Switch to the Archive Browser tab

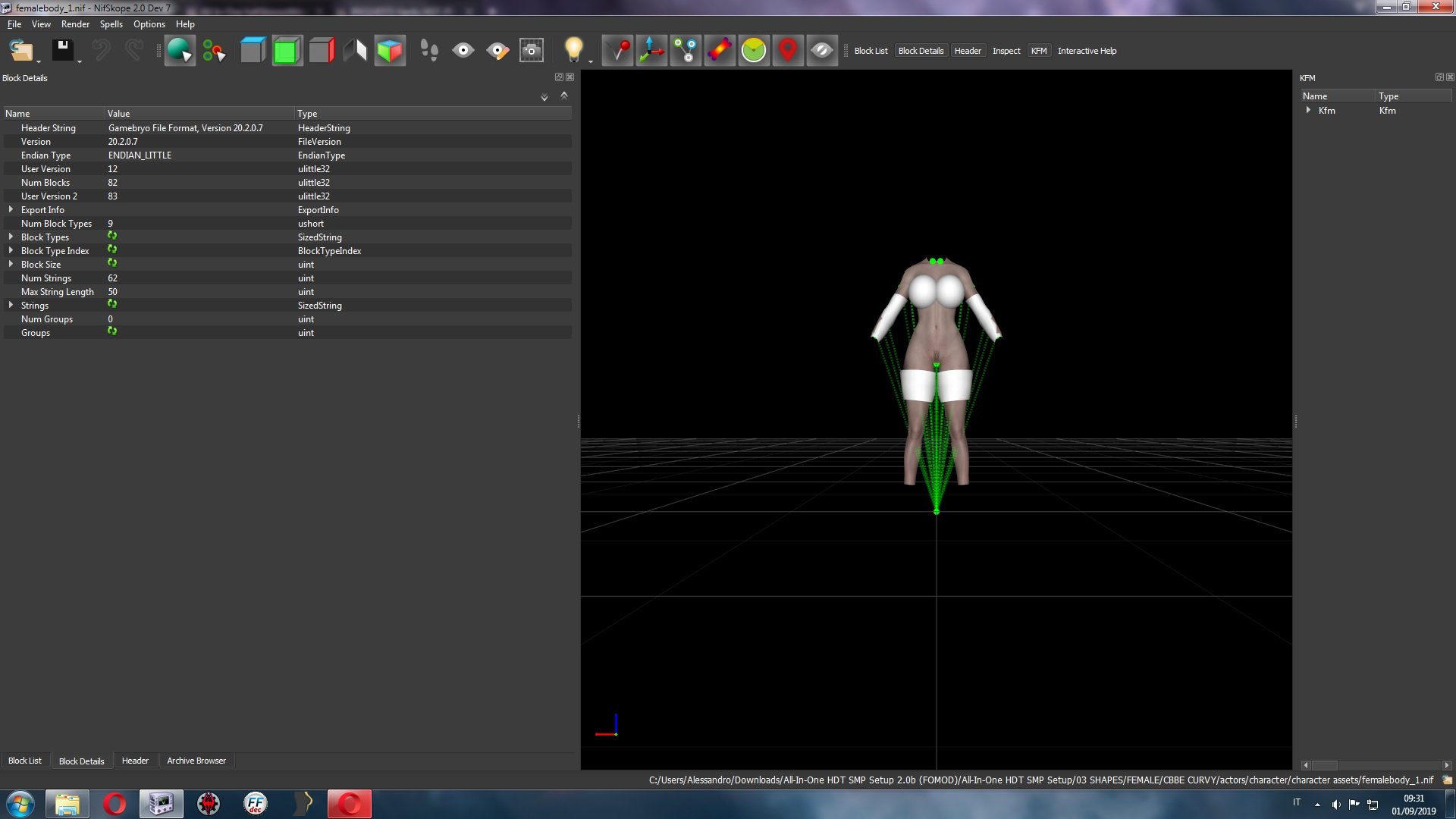tap(196, 761)
